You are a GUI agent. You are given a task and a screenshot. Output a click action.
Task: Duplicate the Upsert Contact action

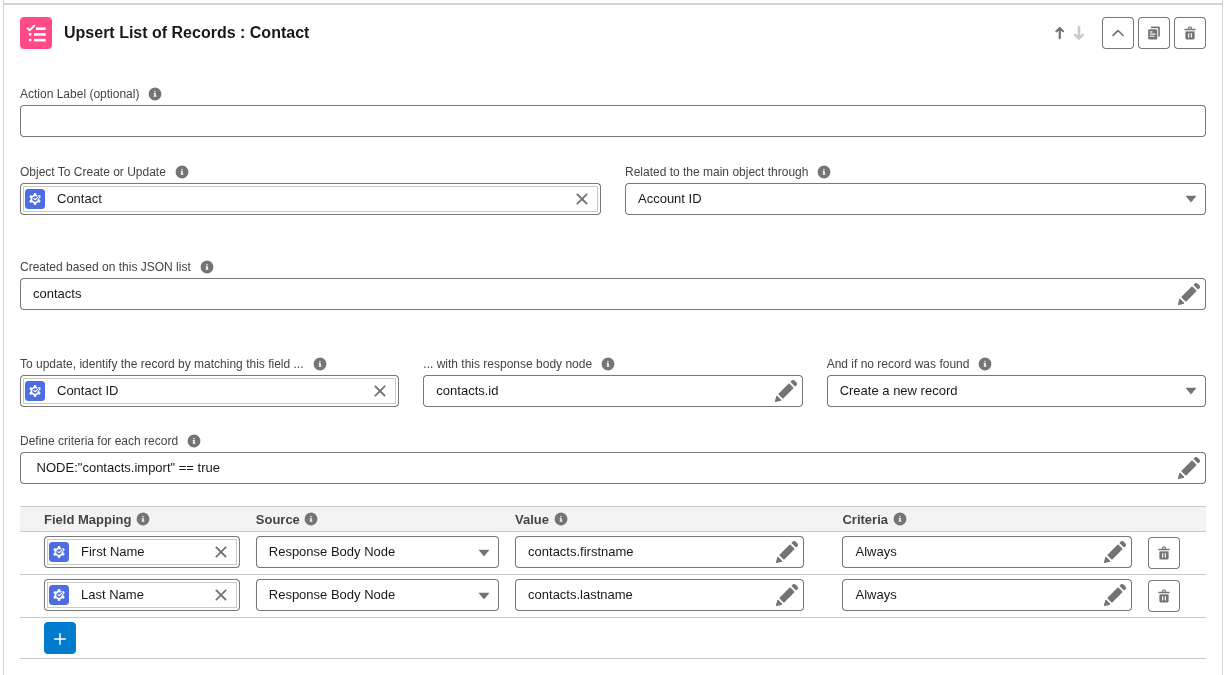[x=1153, y=33]
